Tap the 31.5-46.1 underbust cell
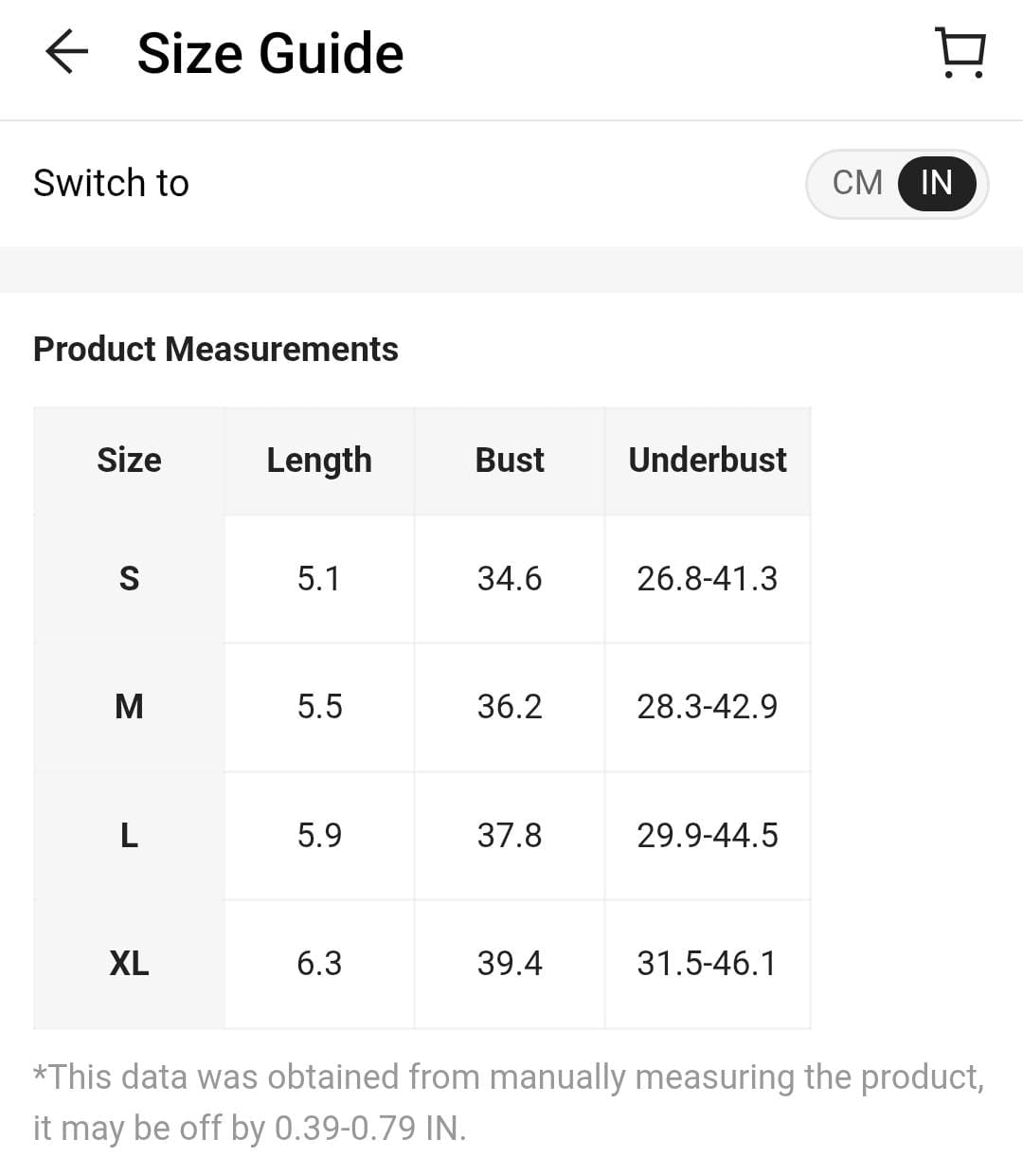 click(708, 964)
